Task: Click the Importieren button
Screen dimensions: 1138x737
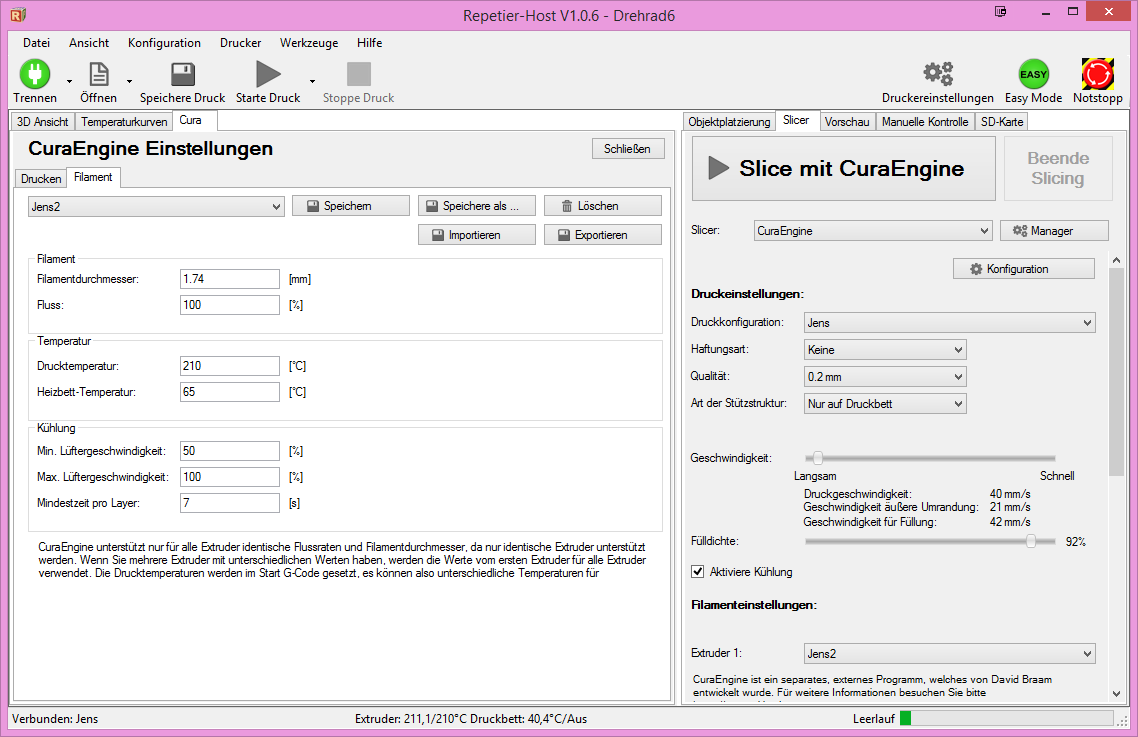Action: pos(477,235)
